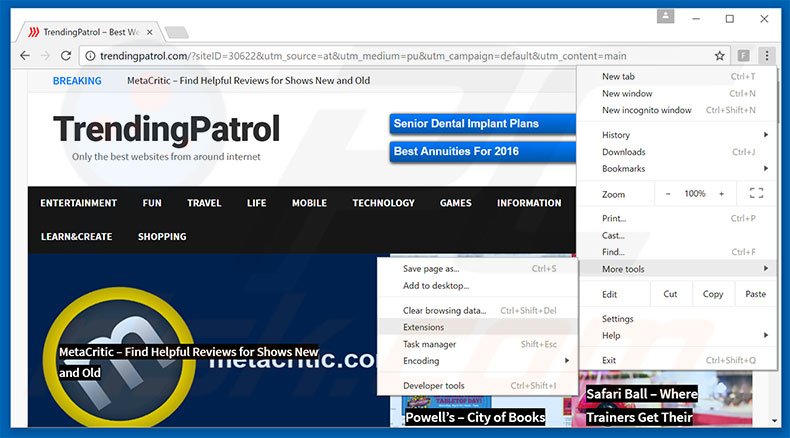This screenshot has width=790, height=438.
Task: Click the breaking news MetaCritic headline
Action: click(x=248, y=81)
